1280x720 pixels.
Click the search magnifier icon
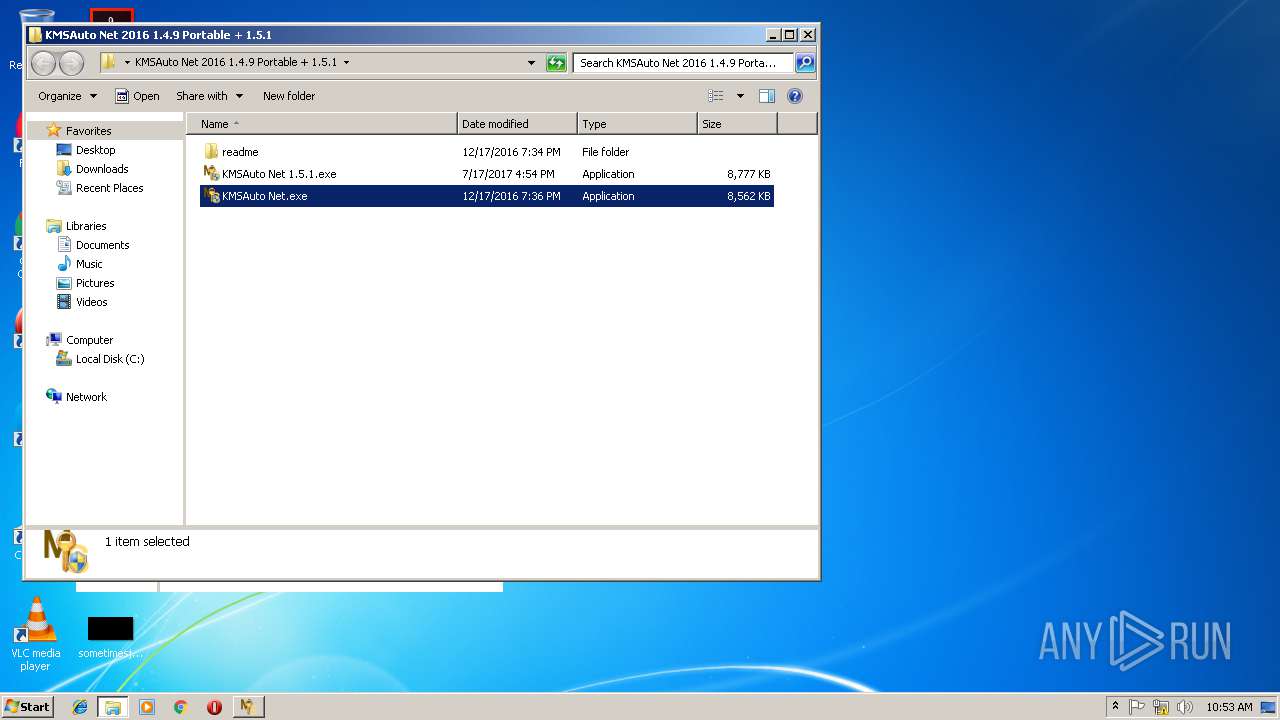(804, 63)
